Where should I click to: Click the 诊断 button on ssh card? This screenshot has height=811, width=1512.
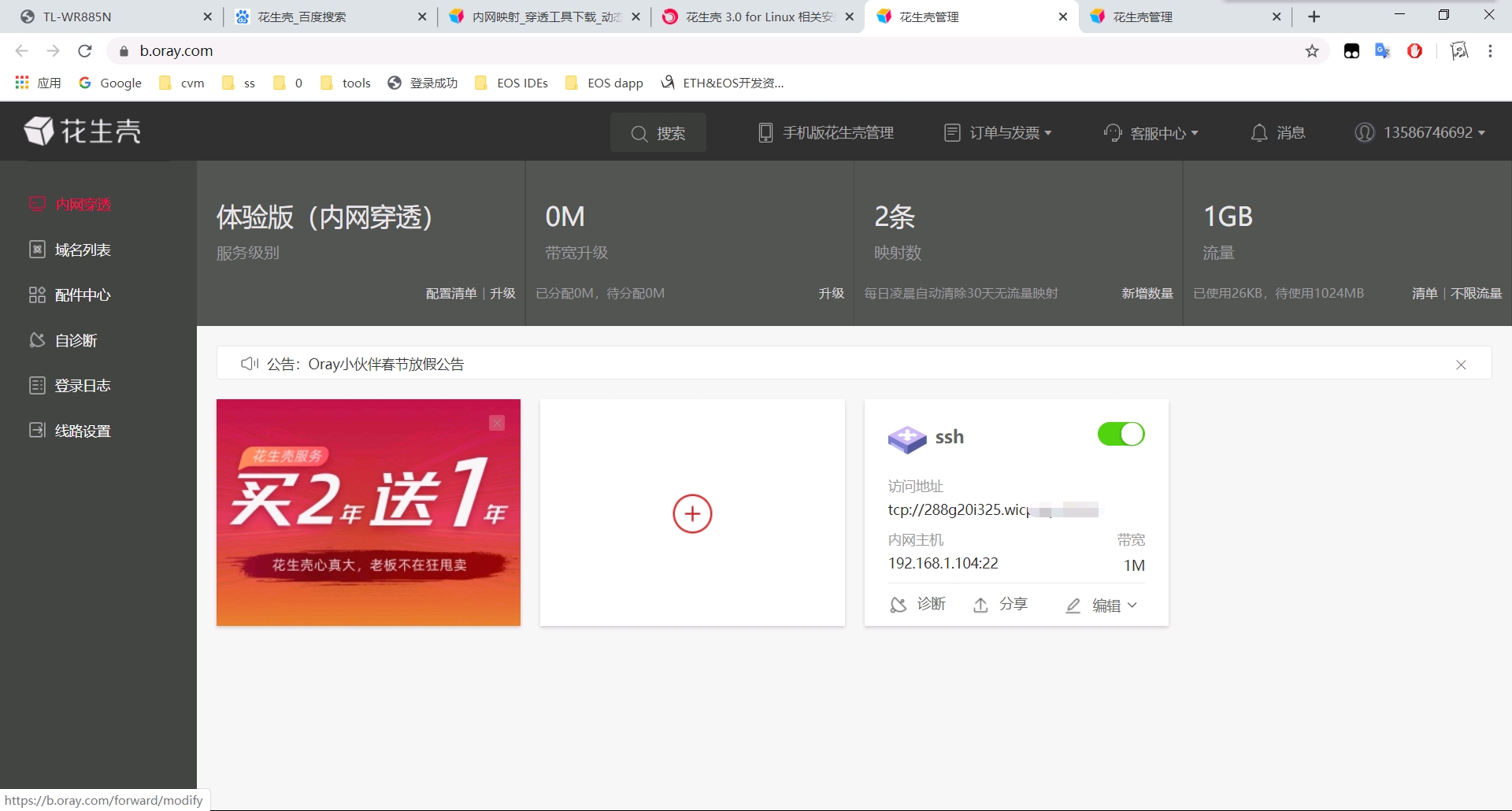pos(917,605)
